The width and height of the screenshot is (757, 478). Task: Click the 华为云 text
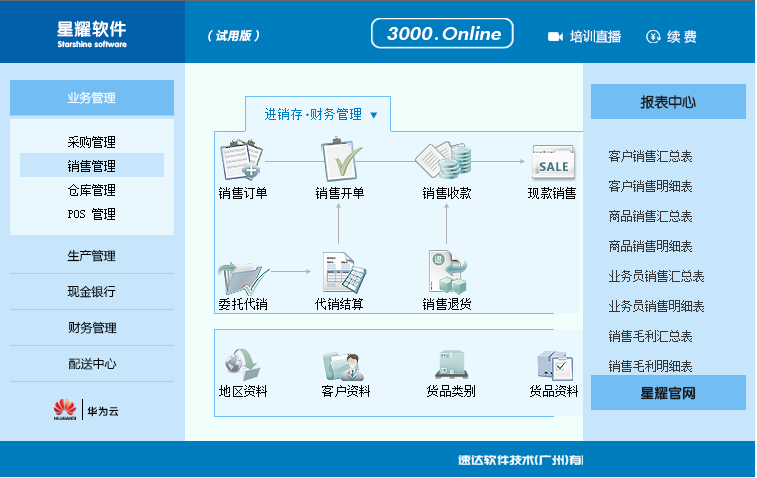coord(103,411)
